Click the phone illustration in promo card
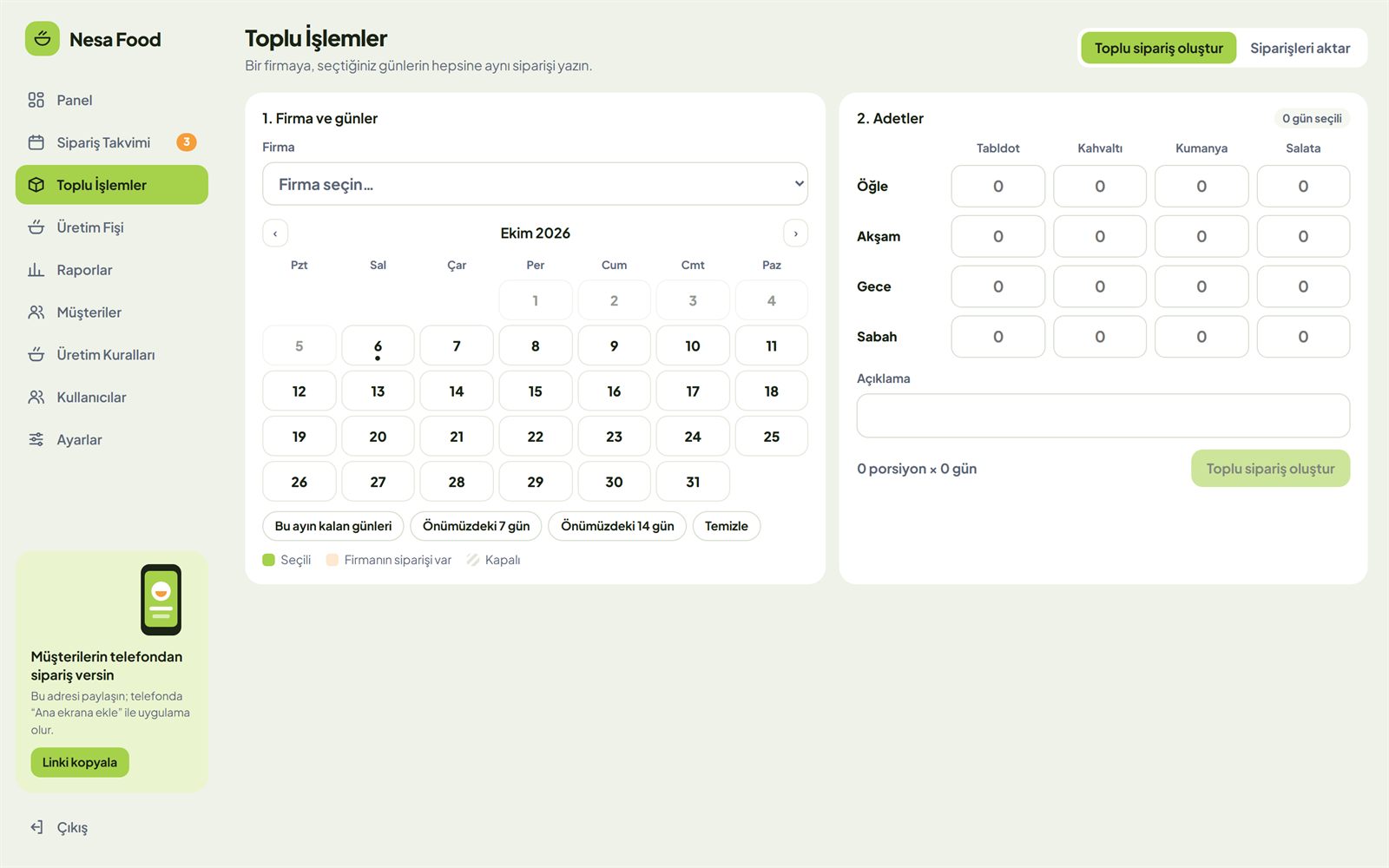 161,600
